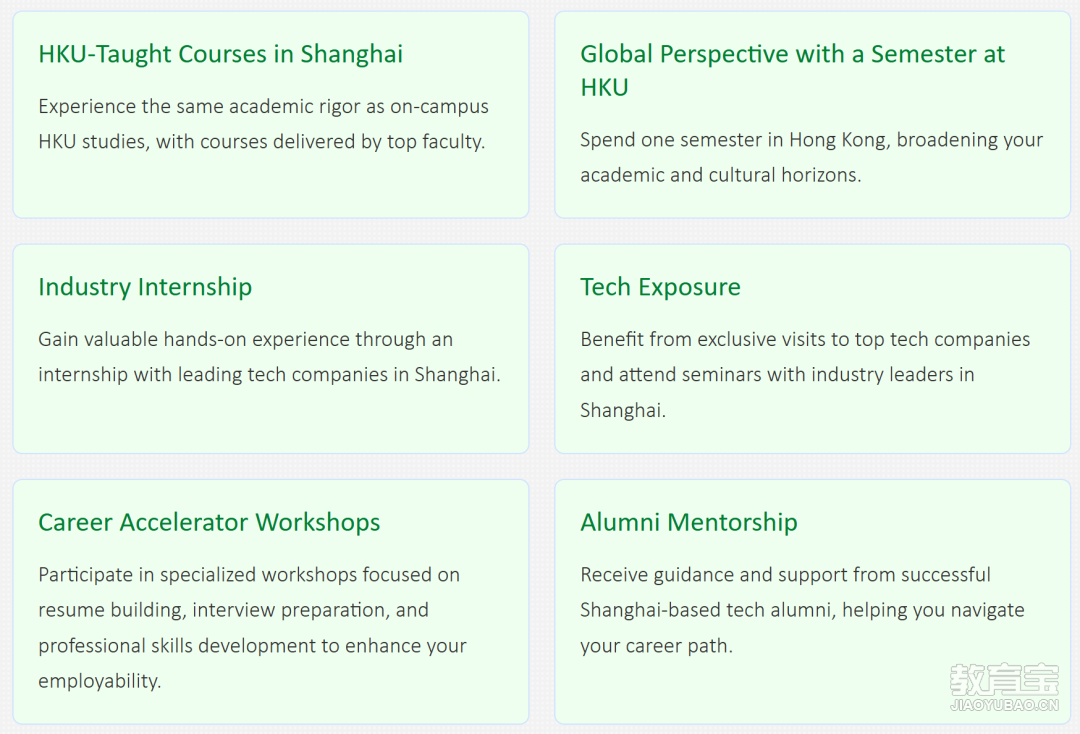The image size is (1080, 734).
Task: Click description about internship with leading tech companies
Action: coord(269,375)
